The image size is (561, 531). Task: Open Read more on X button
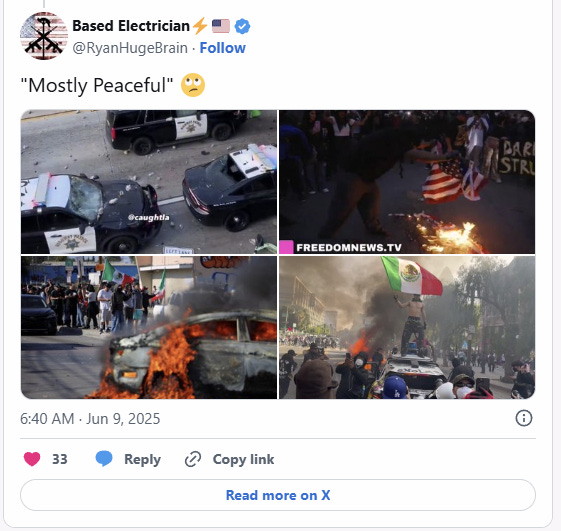point(278,495)
